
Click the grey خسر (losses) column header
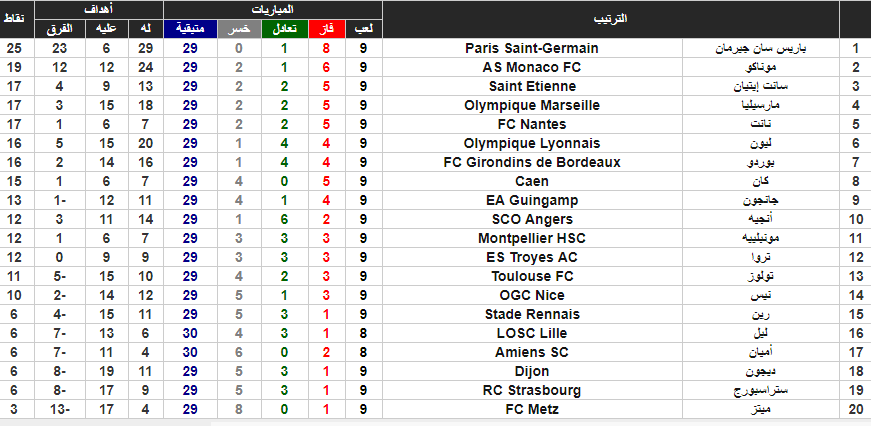point(239,29)
